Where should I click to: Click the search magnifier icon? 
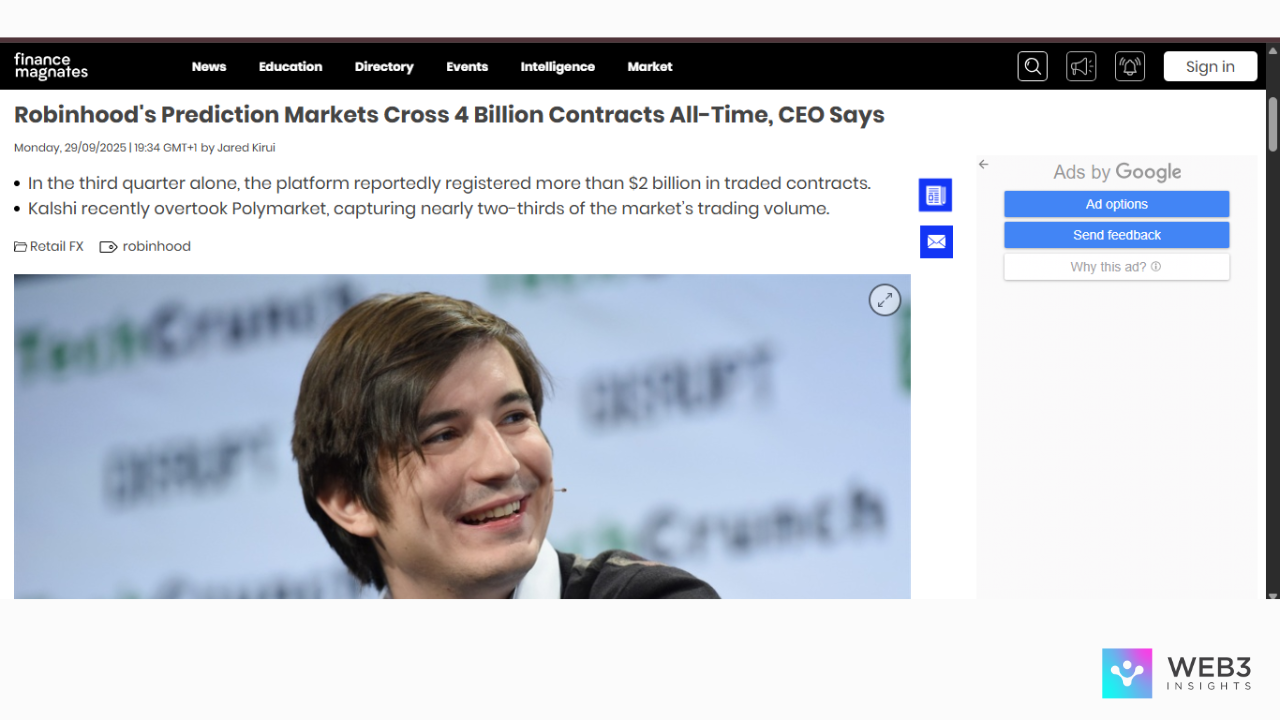(1032, 67)
